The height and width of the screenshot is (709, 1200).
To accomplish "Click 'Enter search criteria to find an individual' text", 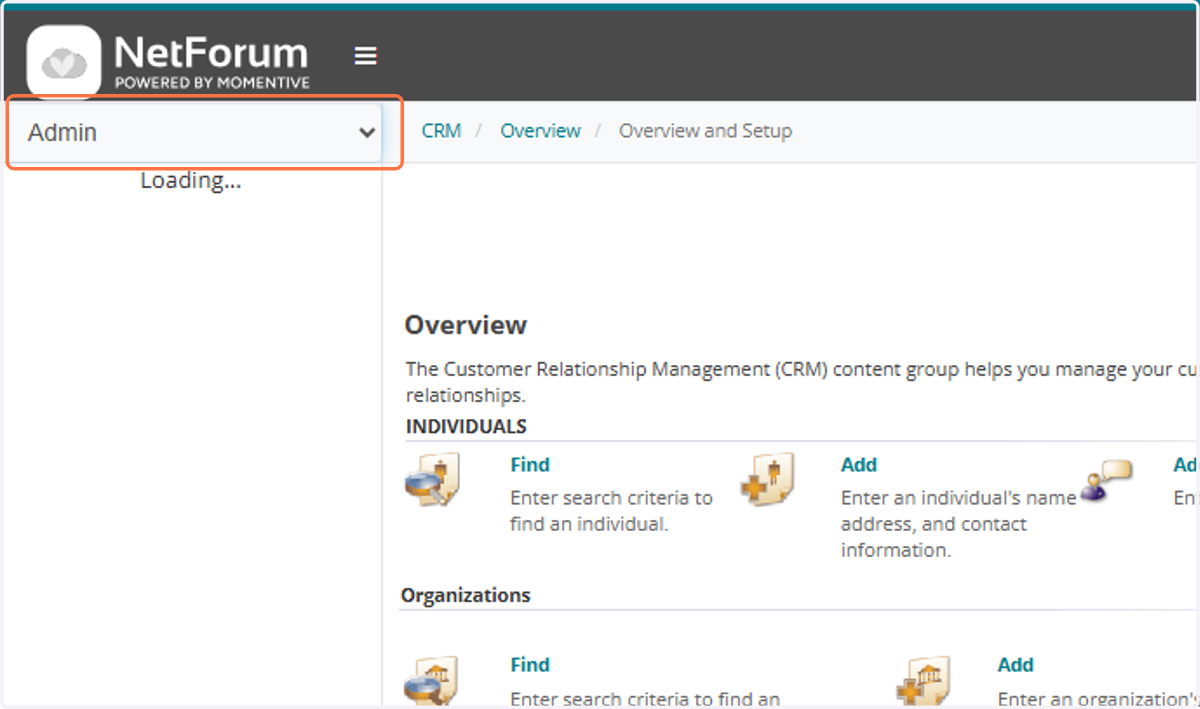I will [x=612, y=510].
